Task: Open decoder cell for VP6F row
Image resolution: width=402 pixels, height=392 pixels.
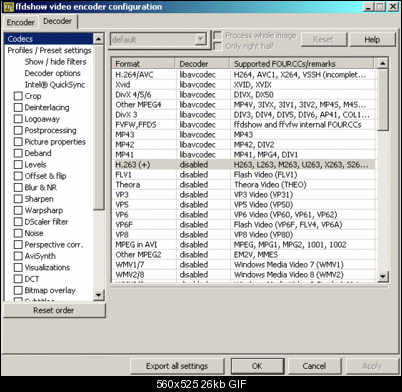Action: coord(203,225)
